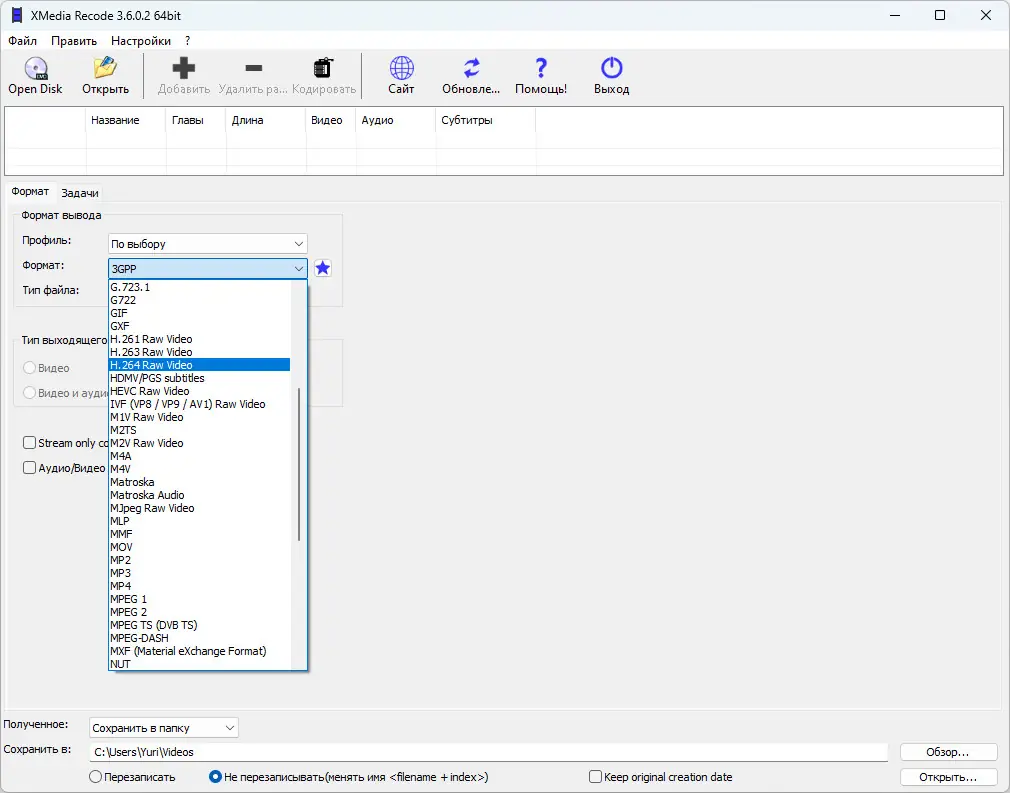Click the format list scrollbar thumb
This screenshot has height=793, width=1010.
click(299, 464)
